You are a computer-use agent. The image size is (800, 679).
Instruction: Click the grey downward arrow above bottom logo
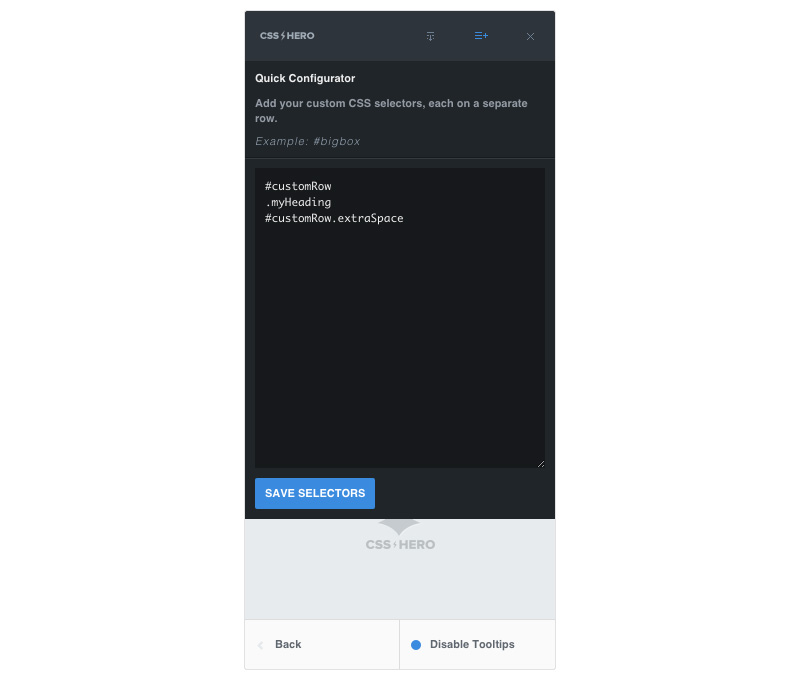pos(399,526)
